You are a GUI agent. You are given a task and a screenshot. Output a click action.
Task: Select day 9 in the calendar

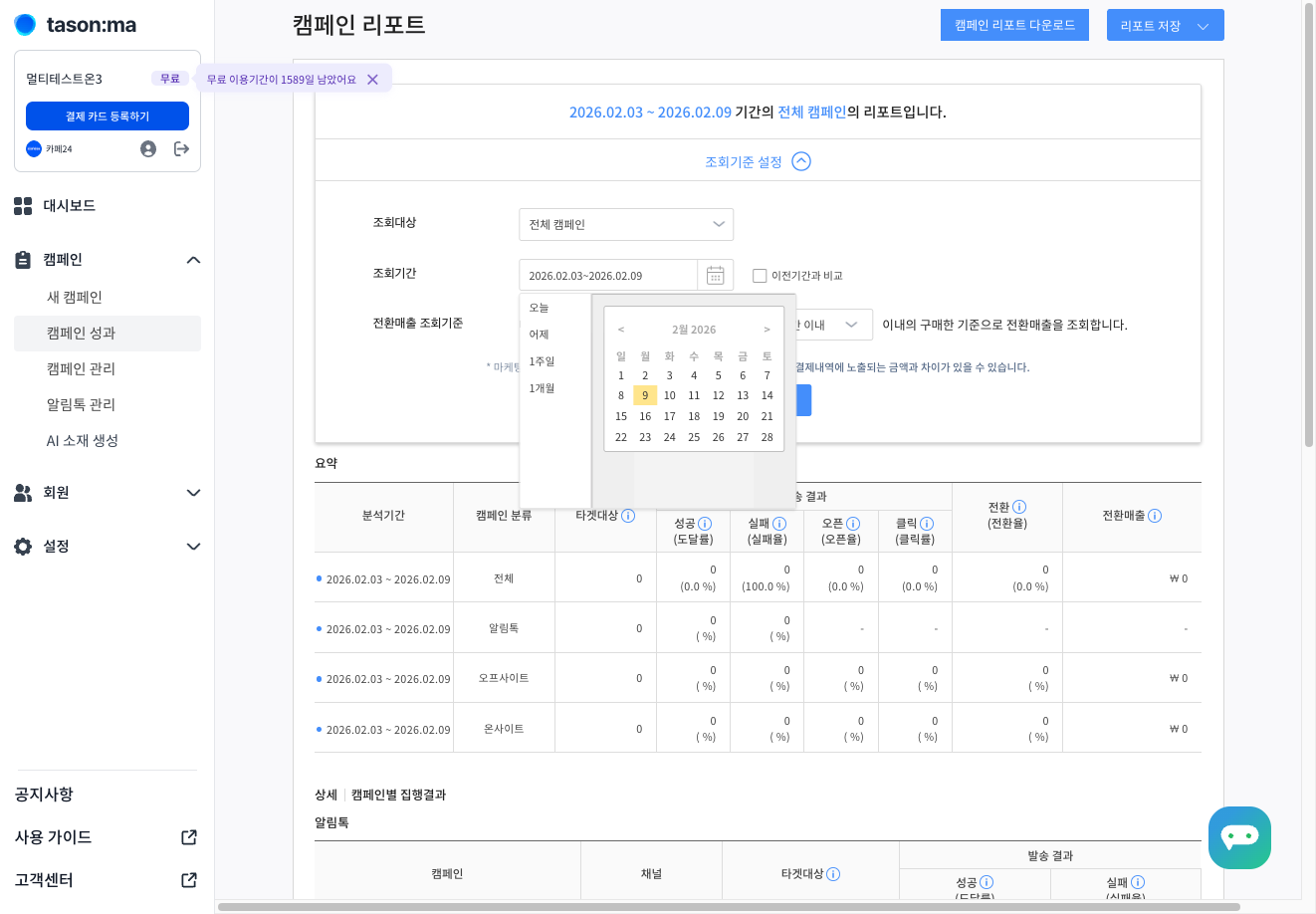point(645,395)
